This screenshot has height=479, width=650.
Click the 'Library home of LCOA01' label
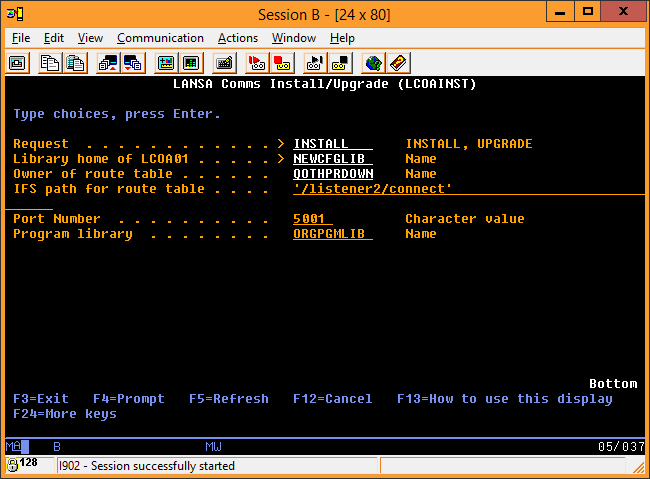pyautogui.click(x=101, y=159)
